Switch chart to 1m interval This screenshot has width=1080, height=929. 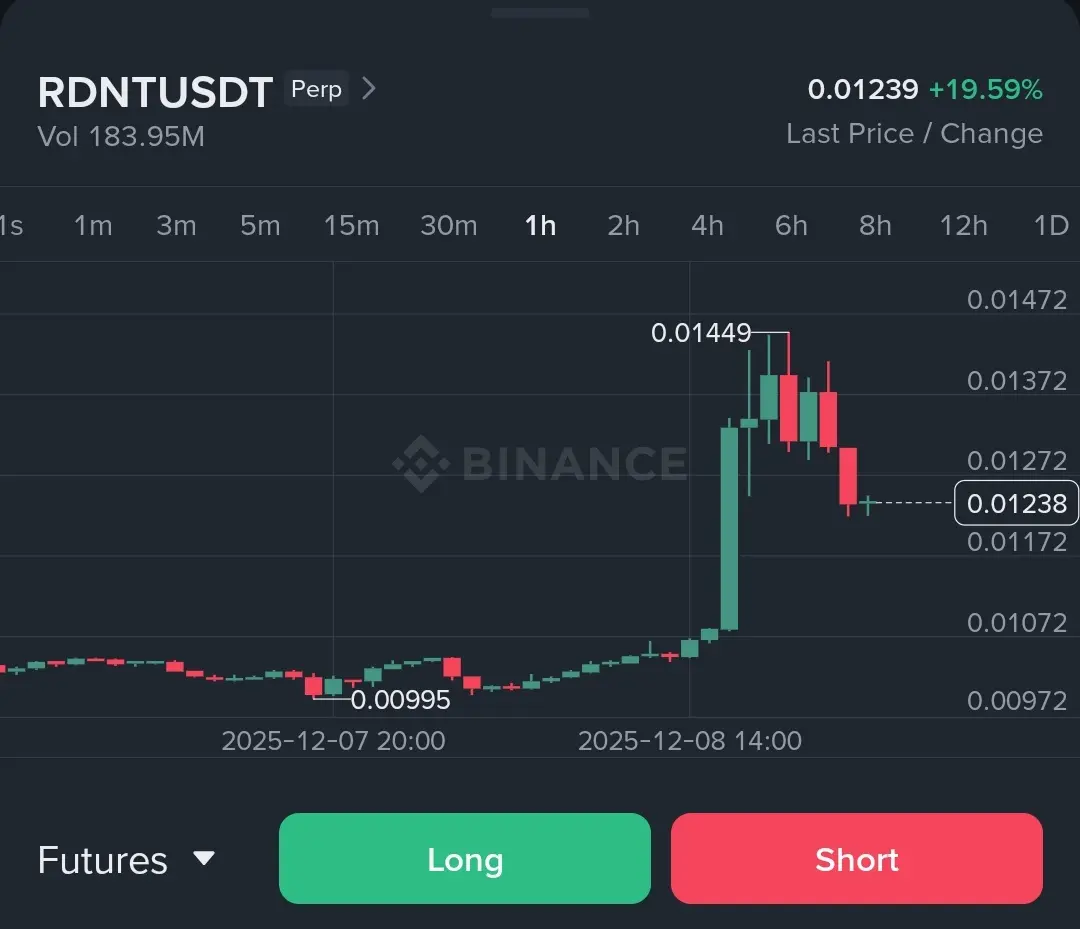(92, 225)
